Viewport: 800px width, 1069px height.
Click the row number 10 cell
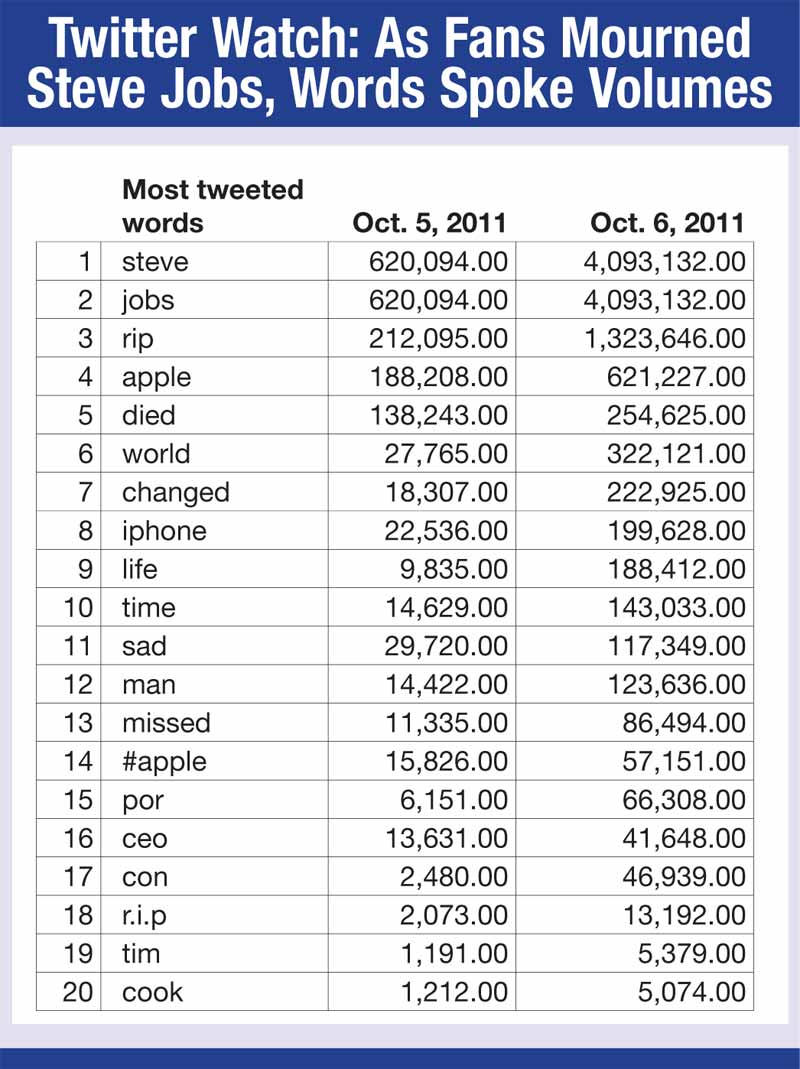pyautogui.click(x=78, y=608)
